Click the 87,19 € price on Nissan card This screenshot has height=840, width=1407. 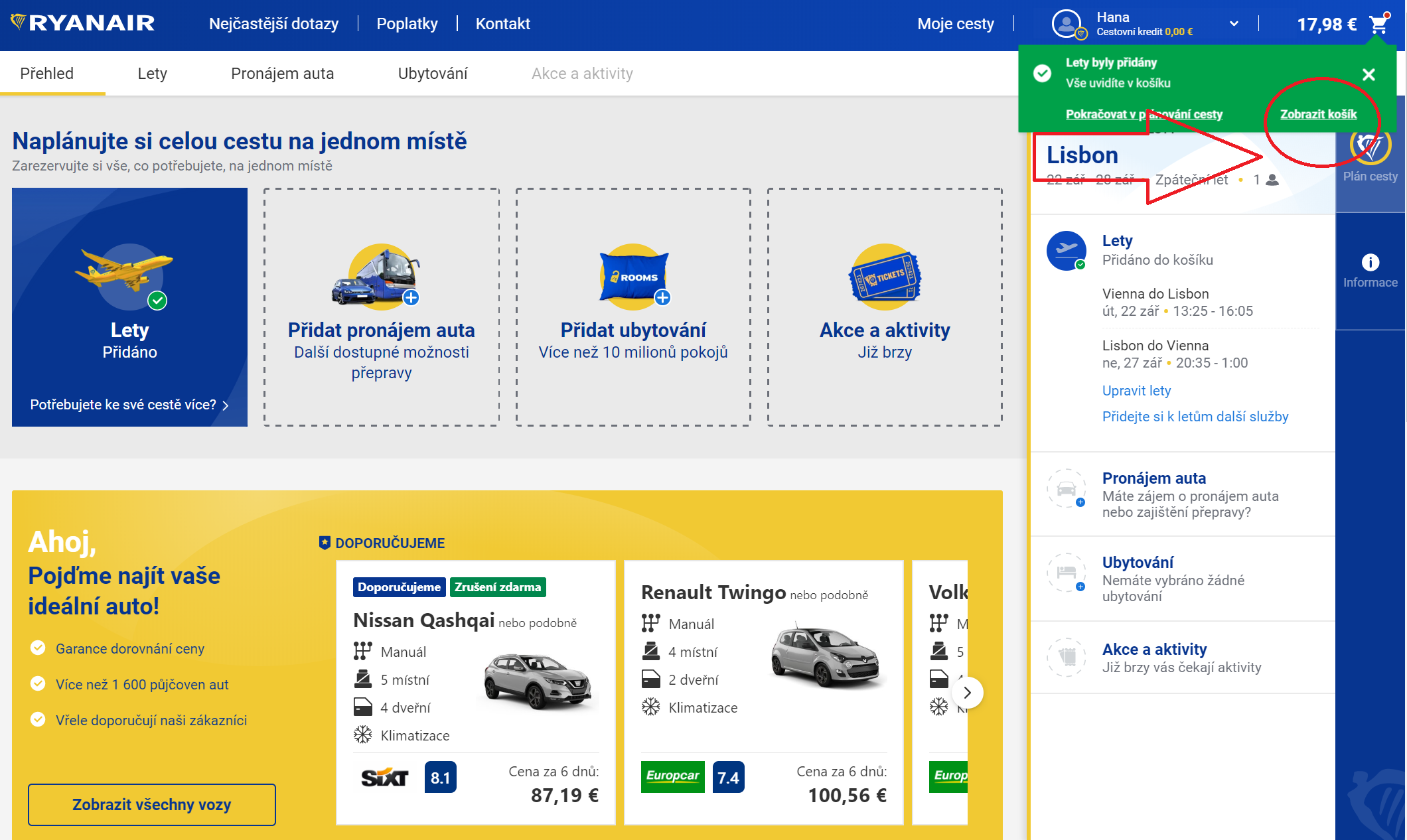coord(565,796)
